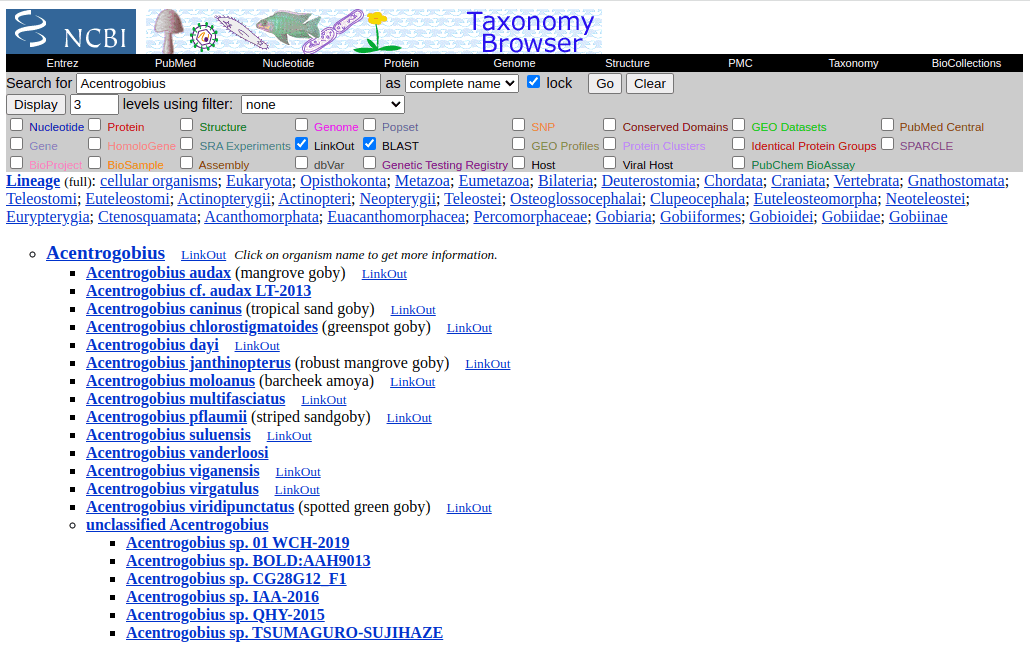This screenshot has height=658, width=1030.
Task: Enable the SRA Experiments checkbox
Action: pos(187,144)
